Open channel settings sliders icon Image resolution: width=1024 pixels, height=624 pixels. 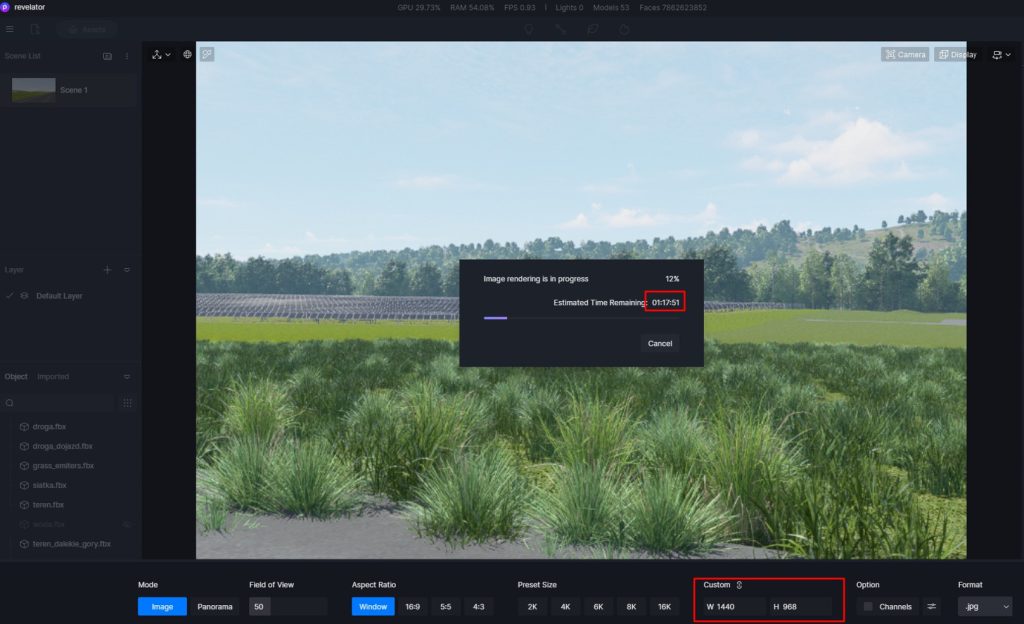[x=931, y=606]
